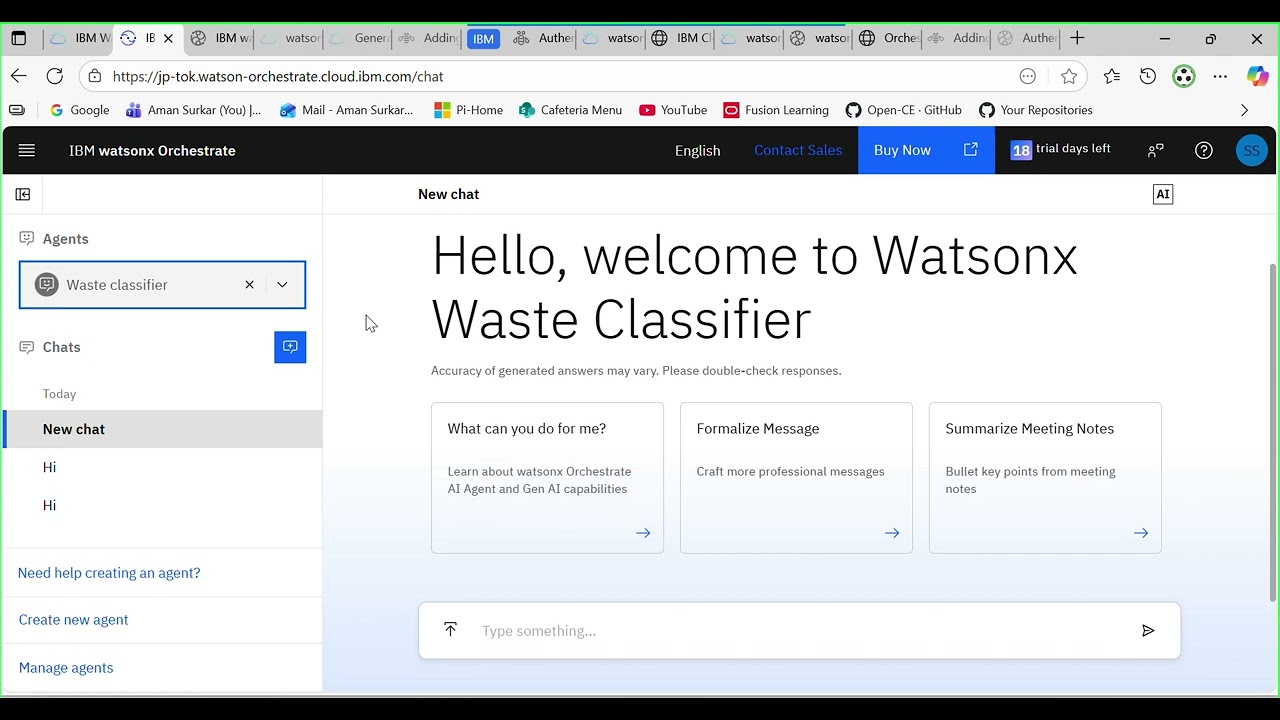1280x720 pixels.
Task: Open the Copilot icon in browser toolbar
Action: 1257,76
